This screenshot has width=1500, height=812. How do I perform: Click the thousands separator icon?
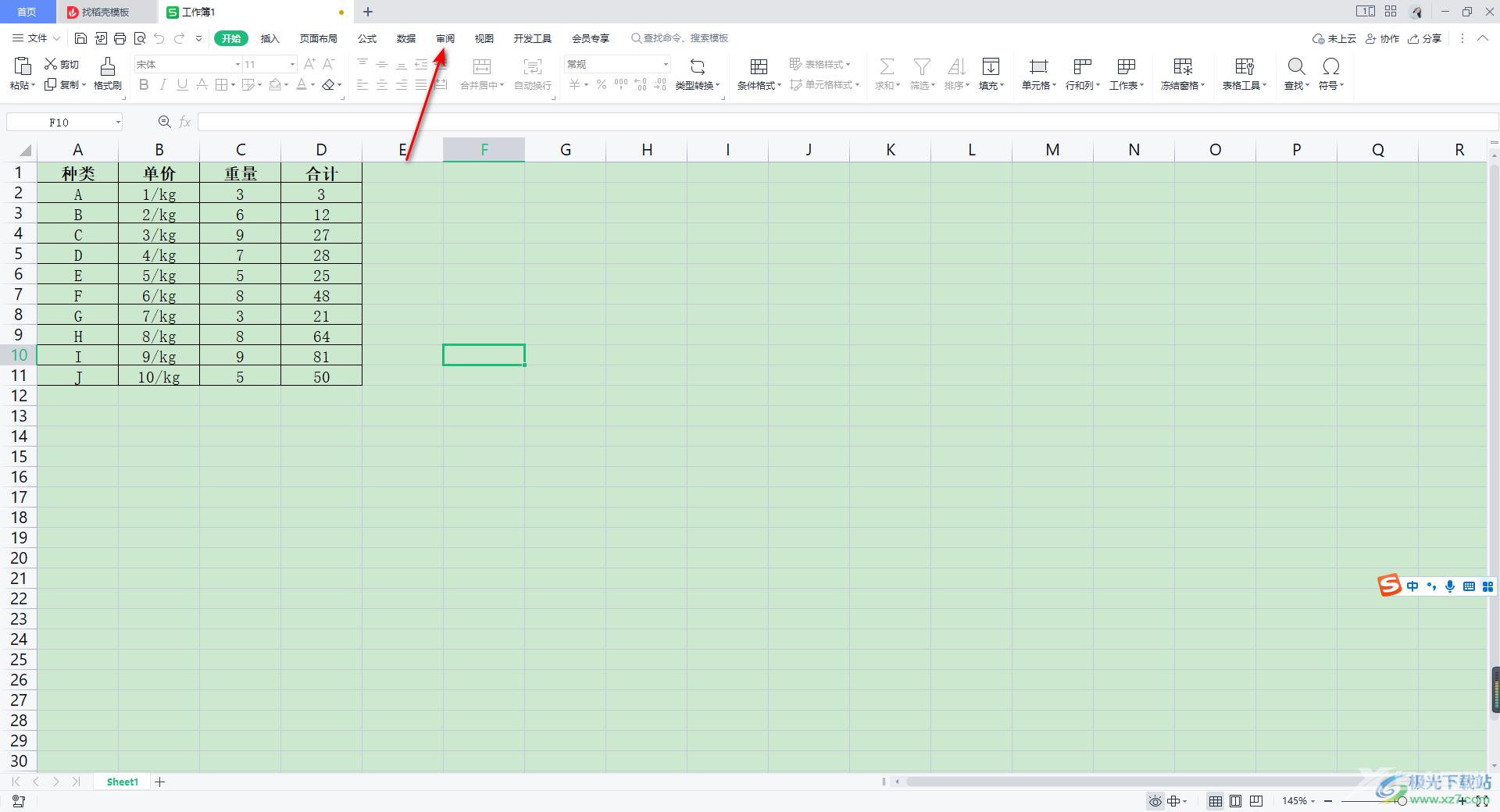(x=621, y=84)
